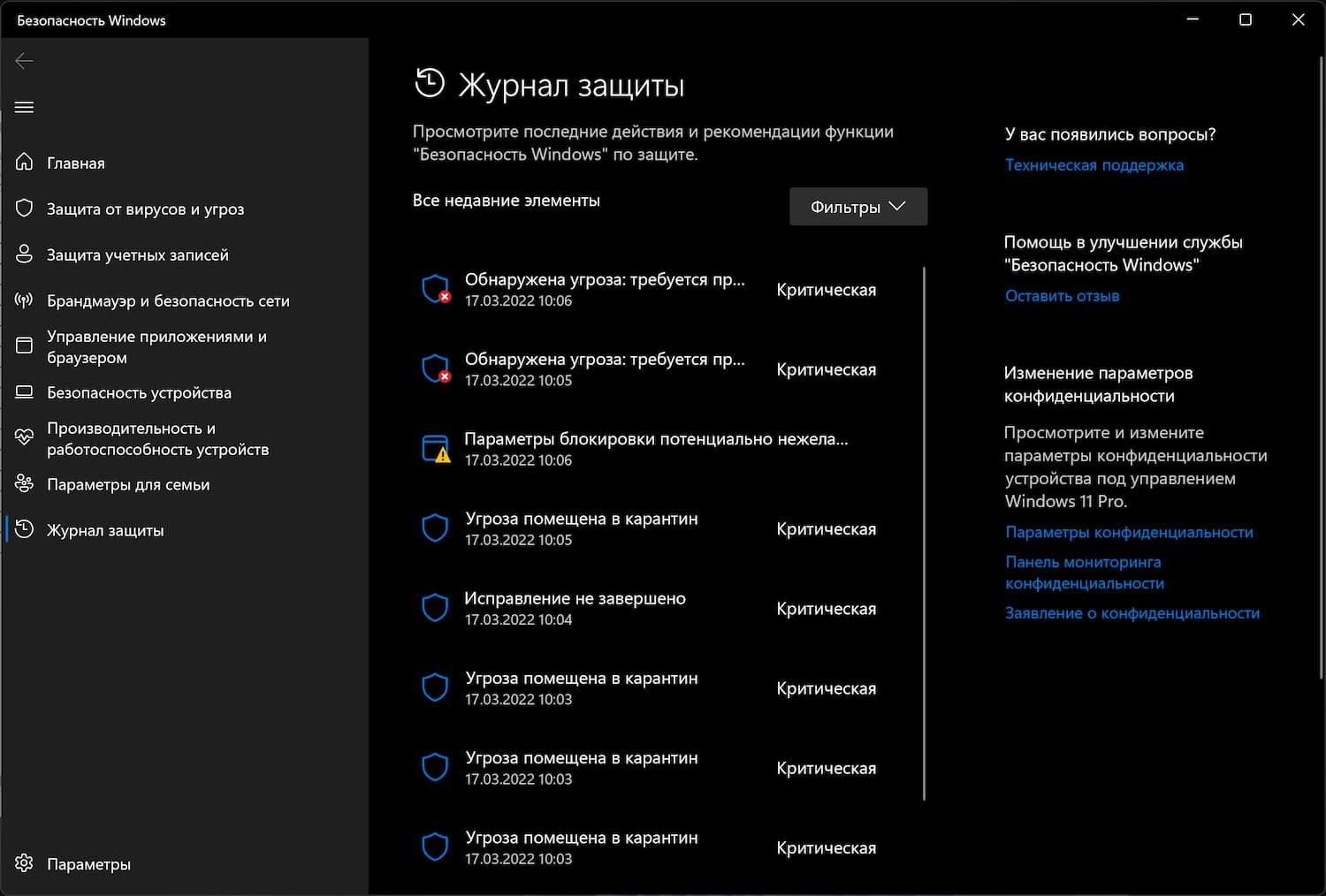
Task: Expand the potentially unwanted app warning entry
Action: pos(655,448)
